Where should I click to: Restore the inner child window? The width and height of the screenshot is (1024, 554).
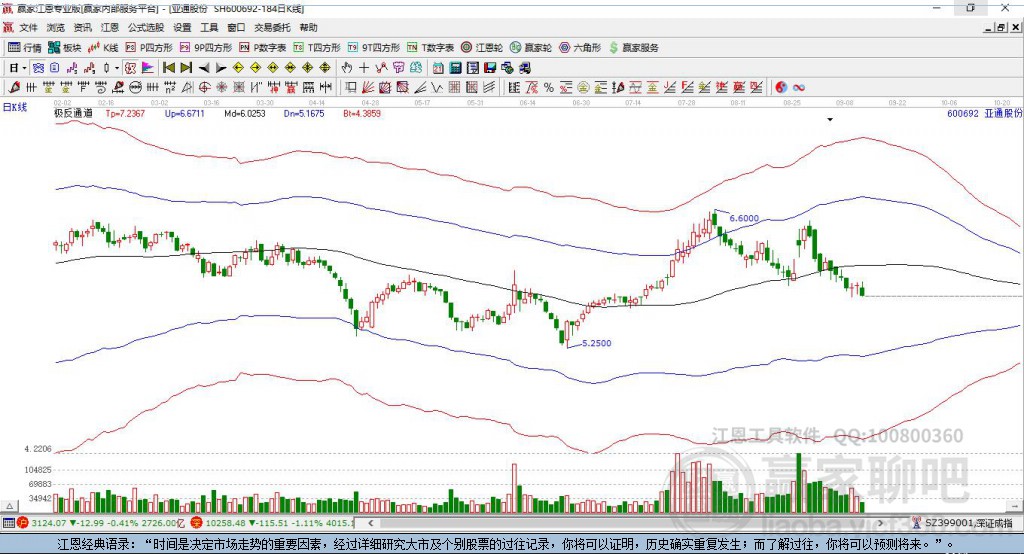[x=1002, y=27]
